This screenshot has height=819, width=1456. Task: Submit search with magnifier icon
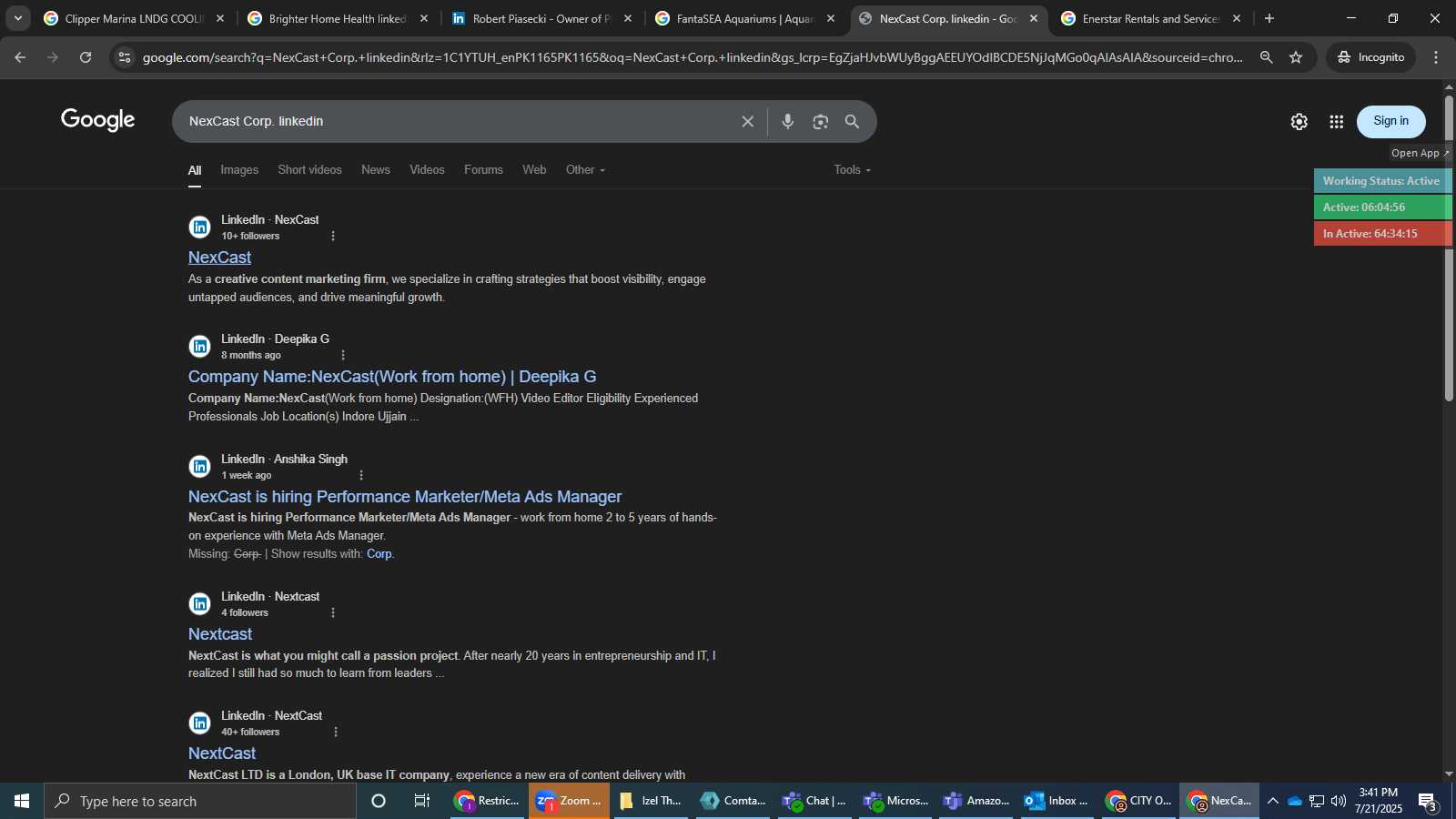pyautogui.click(x=853, y=121)
